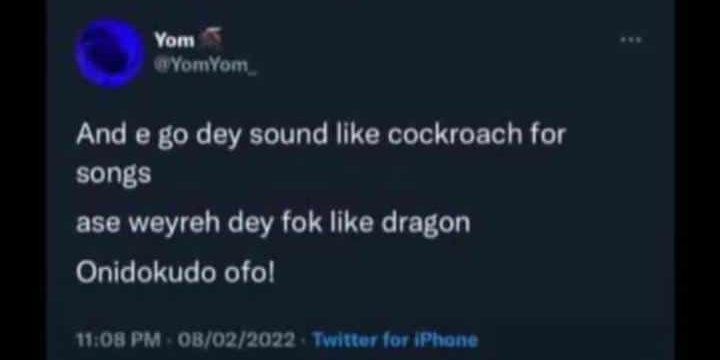
Task: Select the word songs on the second line
Action: coord(113,174)
